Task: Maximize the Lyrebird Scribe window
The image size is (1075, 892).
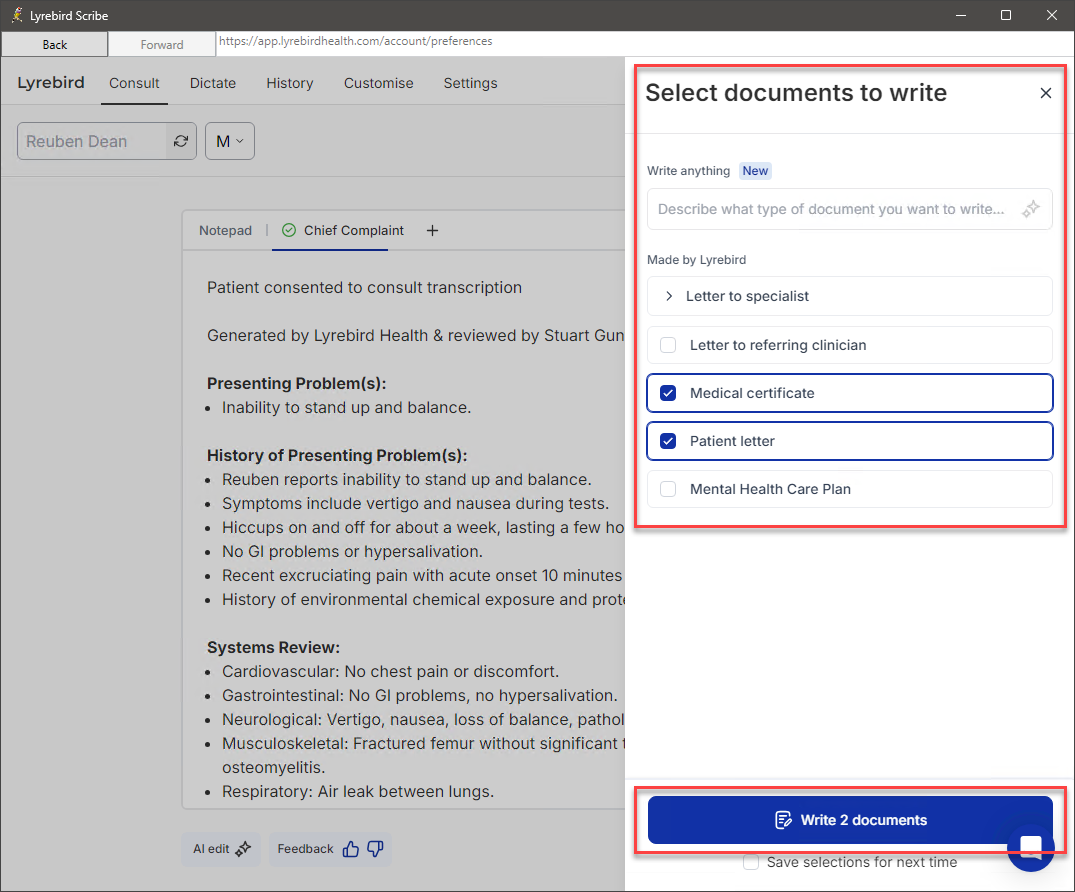Action: 1006,15
